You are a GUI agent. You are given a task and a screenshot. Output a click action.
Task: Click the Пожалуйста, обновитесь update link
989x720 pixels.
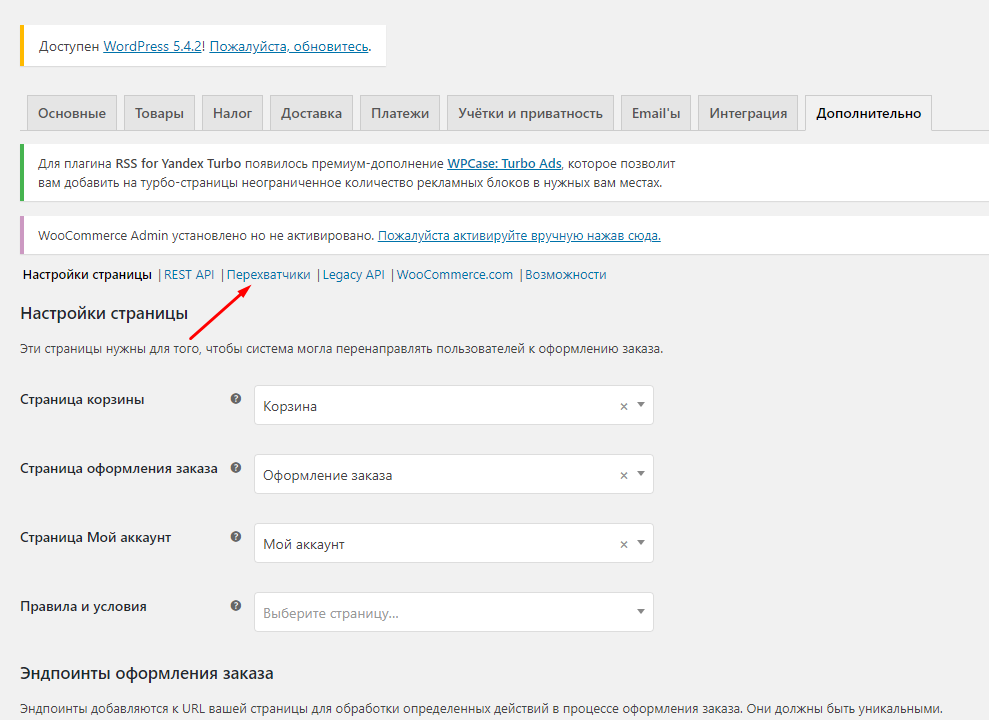[290, 47]
